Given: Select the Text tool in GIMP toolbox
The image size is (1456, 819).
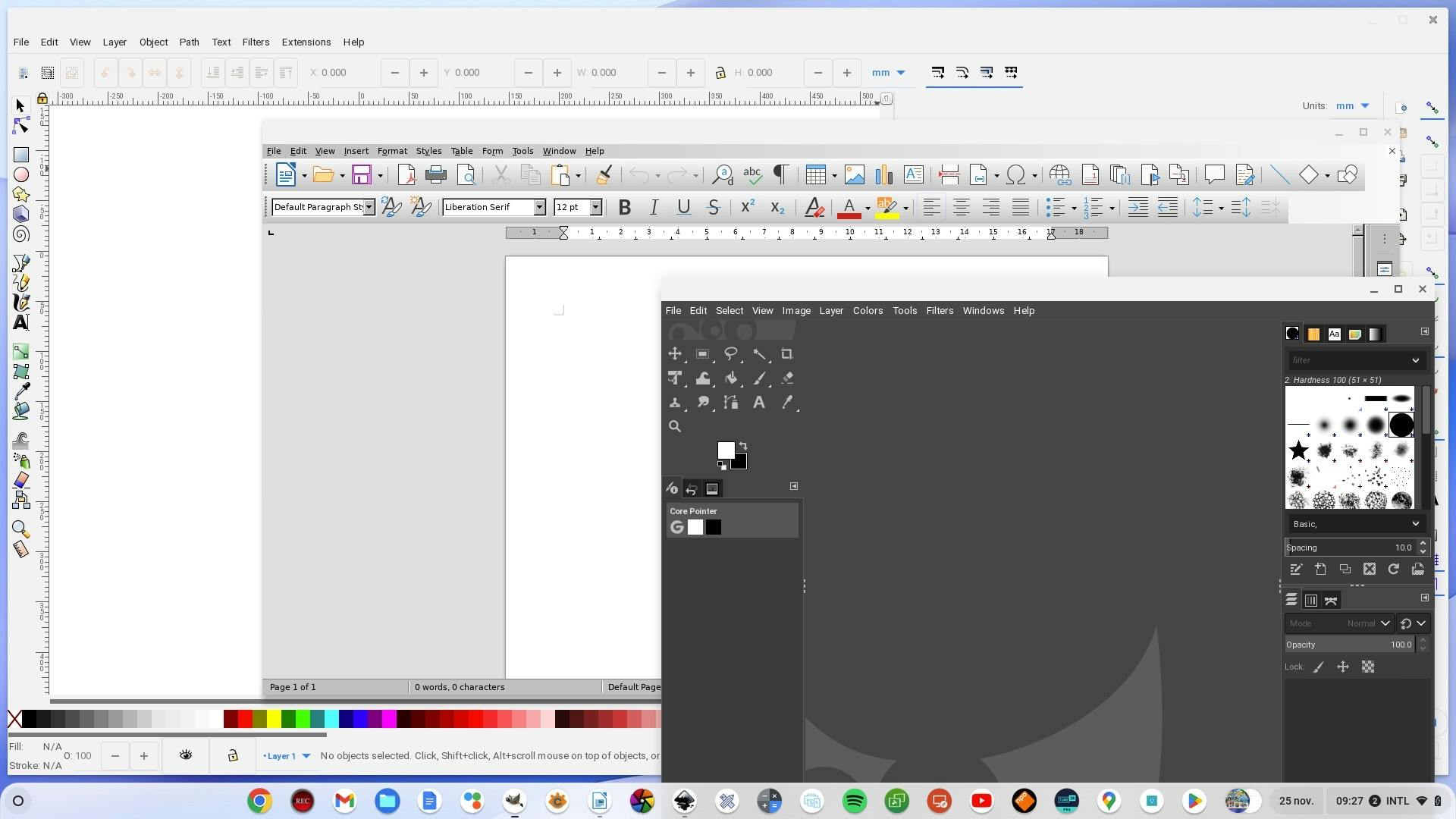Looking at the screenshot, I should [x=758, y=403].
